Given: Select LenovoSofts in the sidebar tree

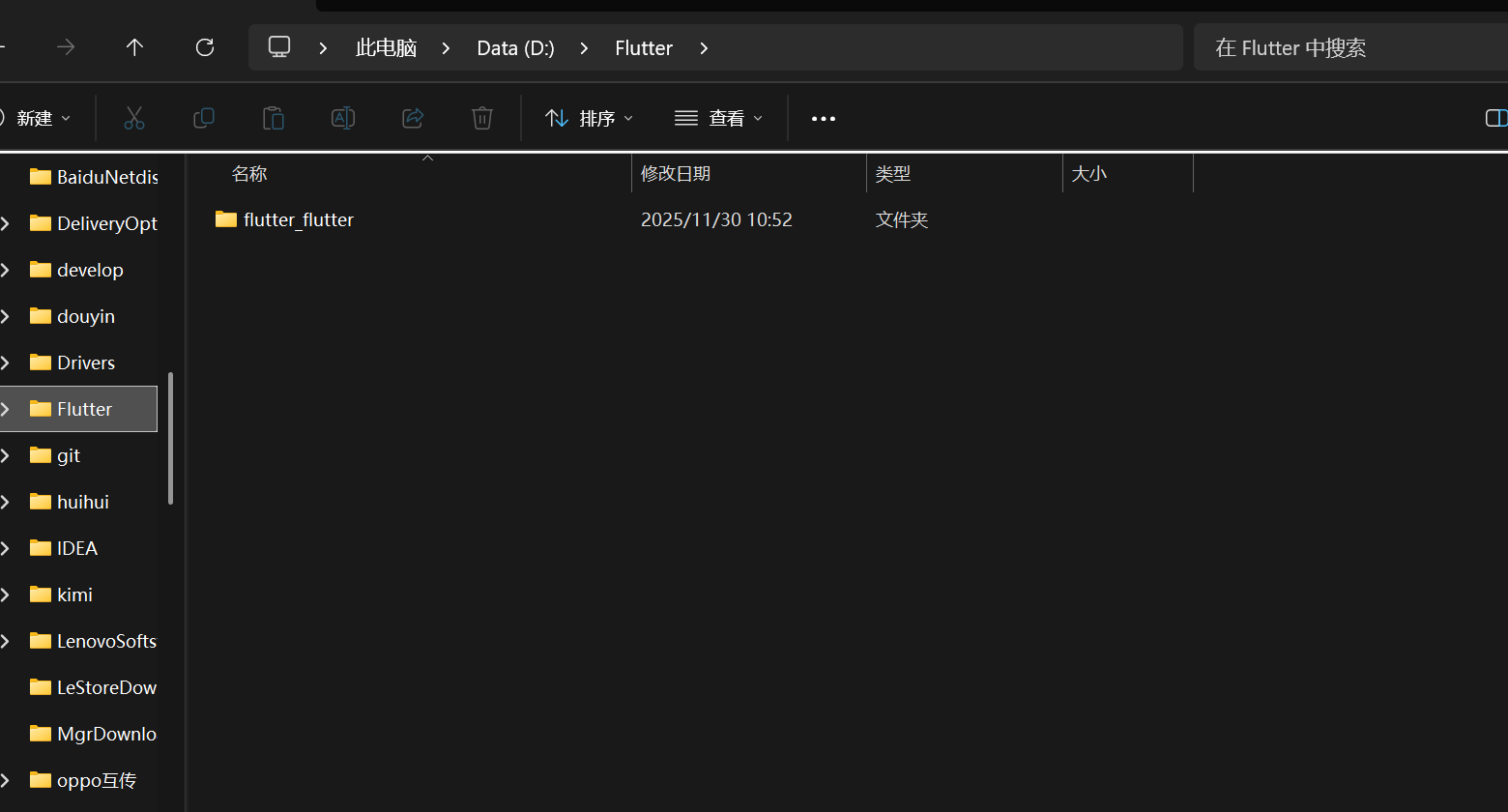Looking at the screenshot, I should click(x=106, y=641).
